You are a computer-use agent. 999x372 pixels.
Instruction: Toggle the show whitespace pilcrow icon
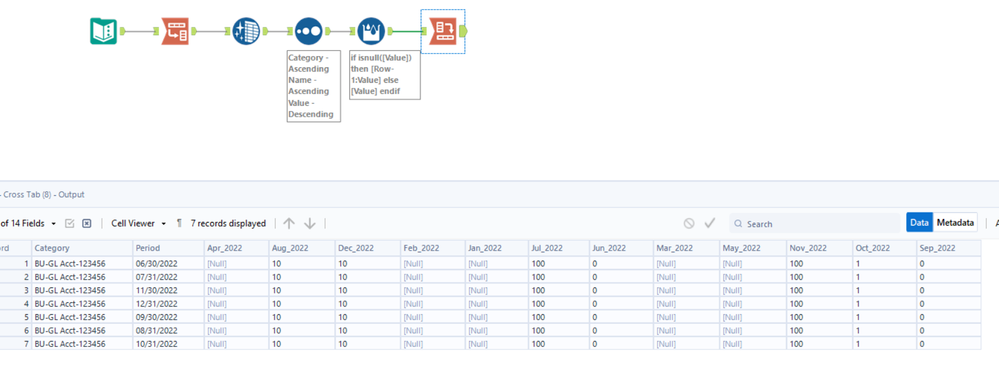pyautogui.click(x=179, y=224)
